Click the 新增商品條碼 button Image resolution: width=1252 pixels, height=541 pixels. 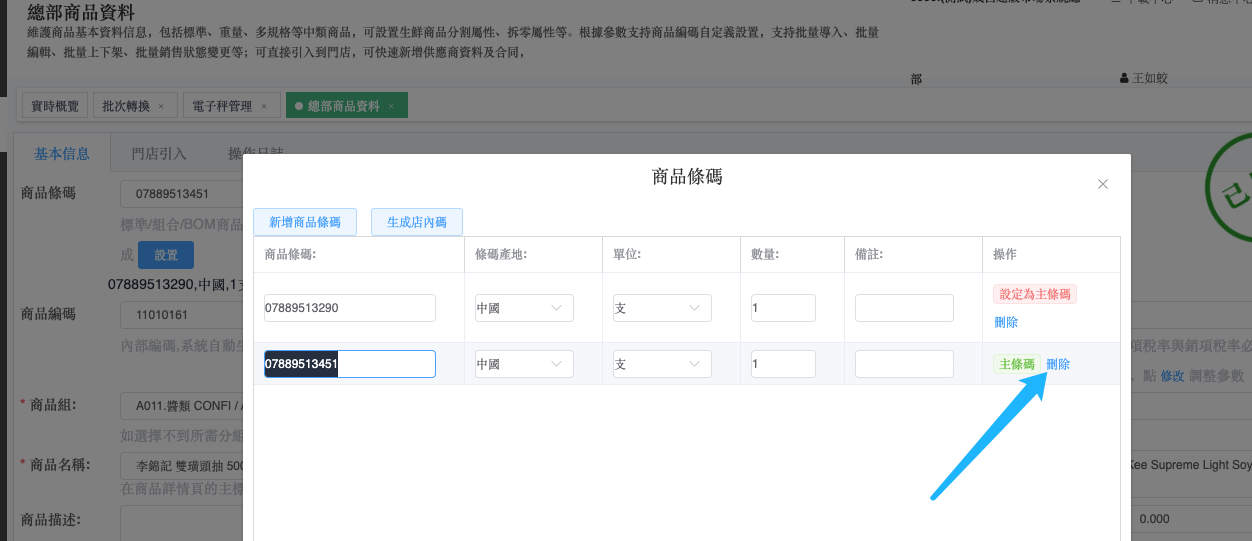[305, 222]
